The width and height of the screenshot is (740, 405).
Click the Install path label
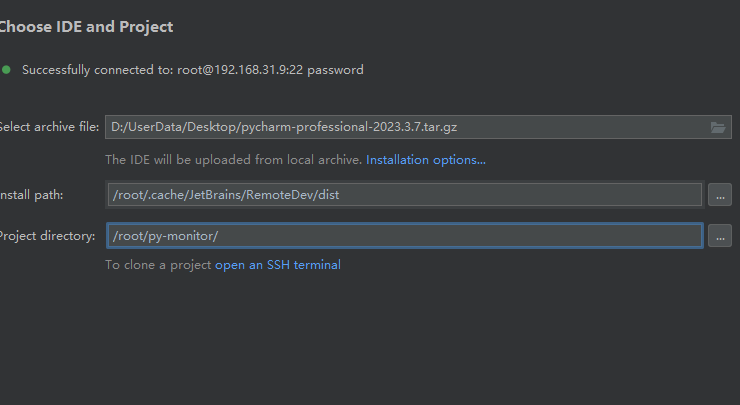tap(32, 195)
